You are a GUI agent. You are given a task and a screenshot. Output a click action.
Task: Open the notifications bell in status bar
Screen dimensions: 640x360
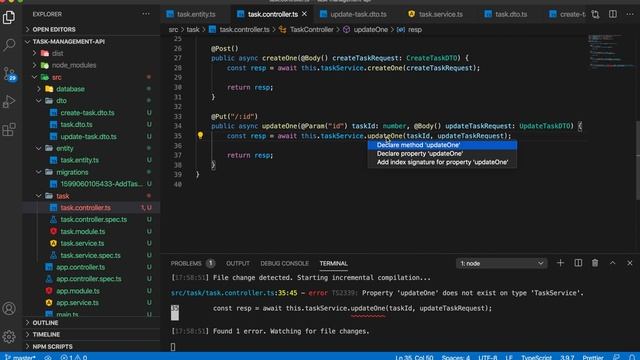pos(632,357)
